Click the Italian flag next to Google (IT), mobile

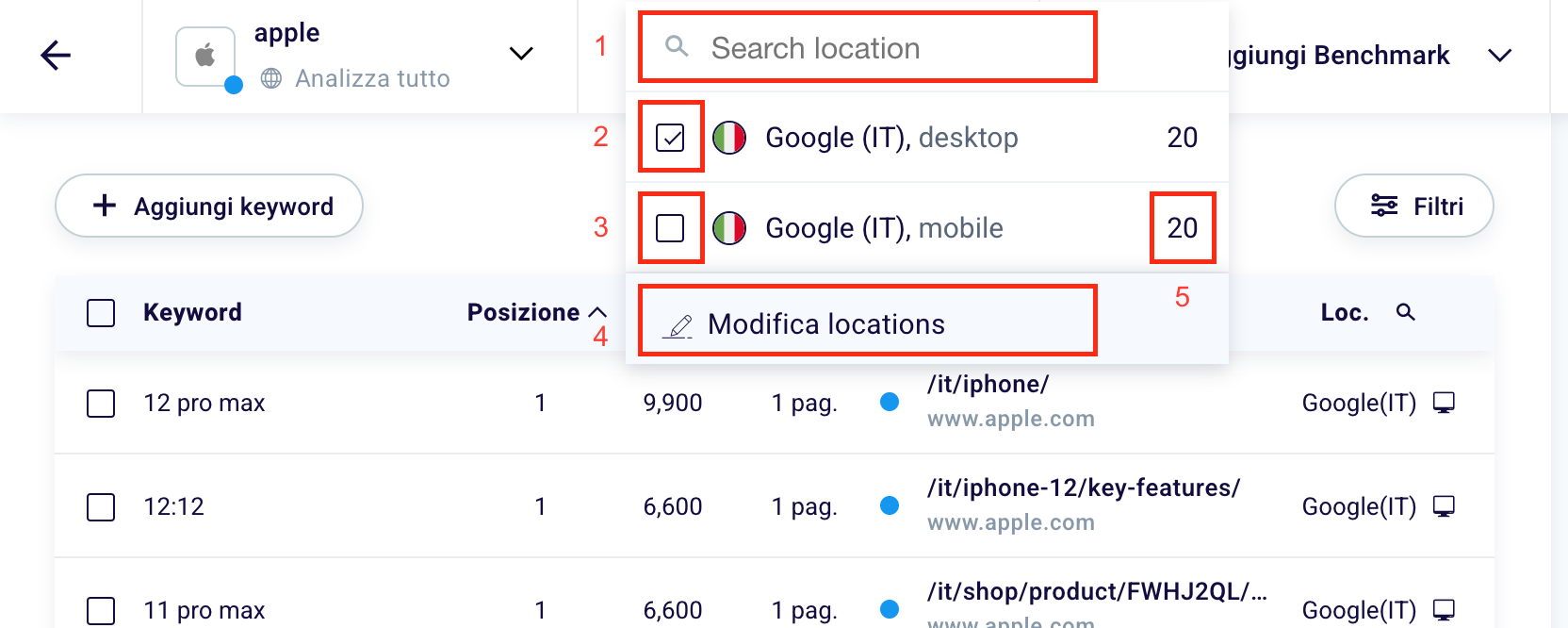click(x=729, y=228)
